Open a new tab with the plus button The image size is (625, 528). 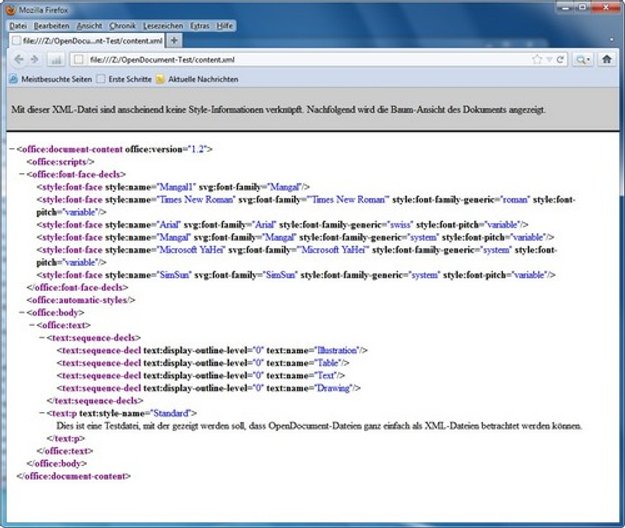(174, 40)
